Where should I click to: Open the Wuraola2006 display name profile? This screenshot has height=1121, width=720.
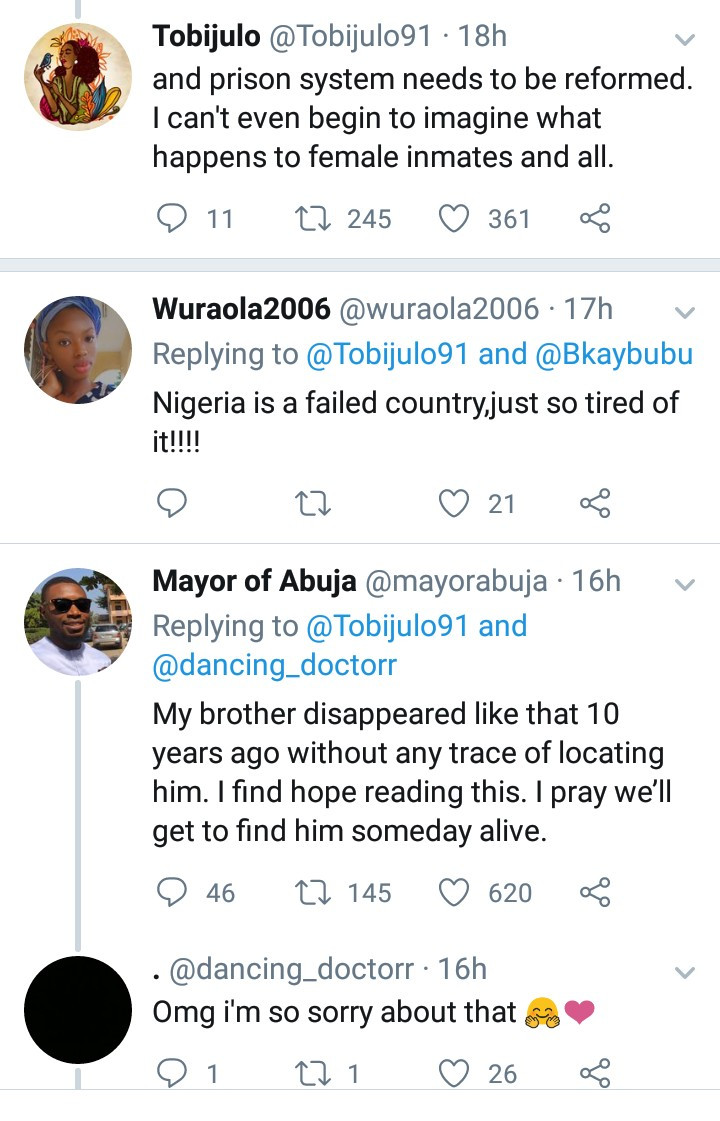241,310
